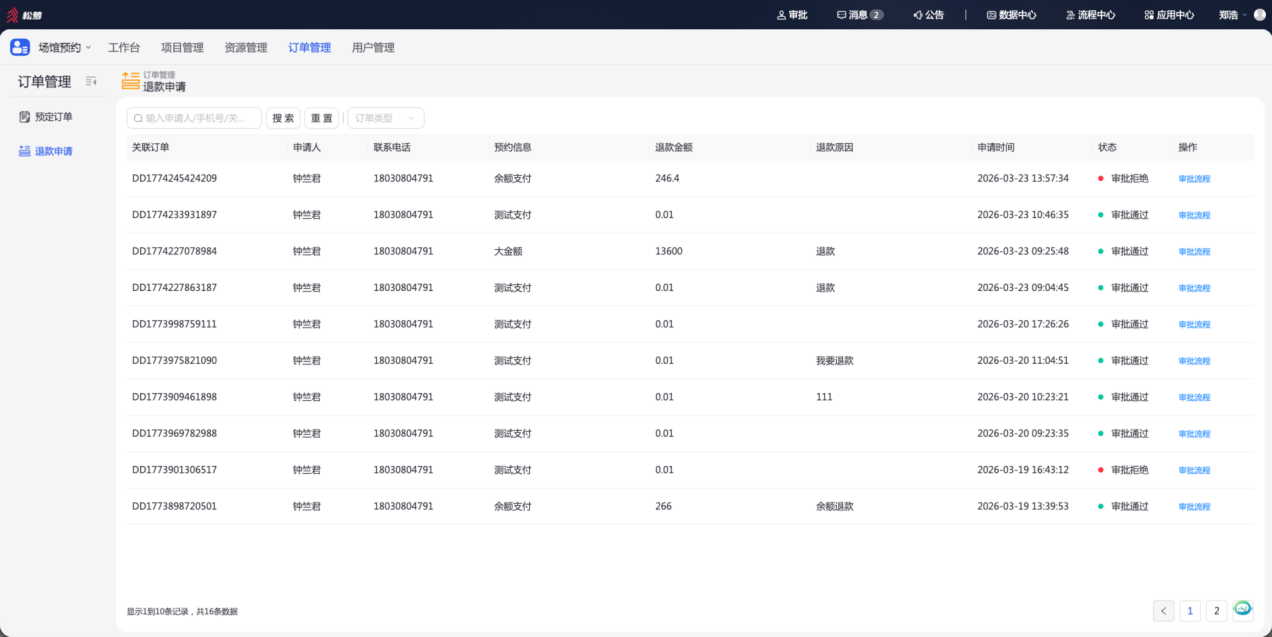Switch to the 资源管理 tab
1272x637 pixels.
246,47
